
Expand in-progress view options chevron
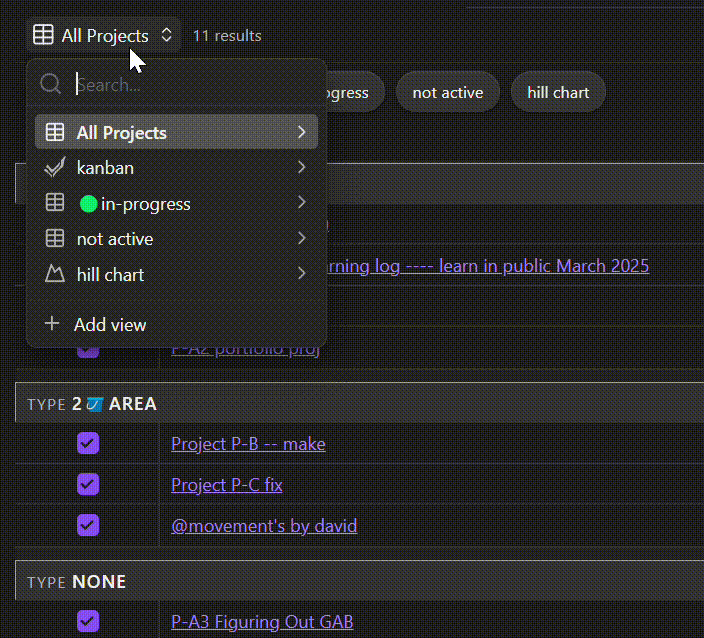click(302, 202)
